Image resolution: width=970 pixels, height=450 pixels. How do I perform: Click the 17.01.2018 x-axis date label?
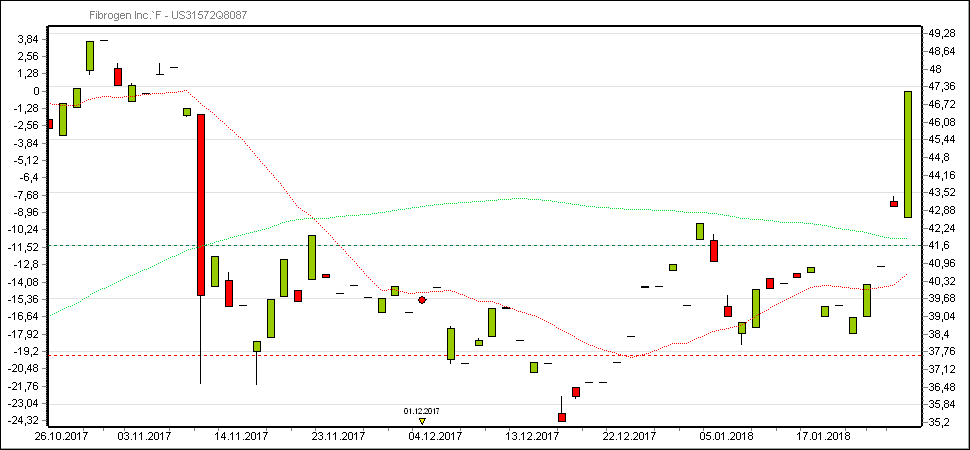point(823,436)
